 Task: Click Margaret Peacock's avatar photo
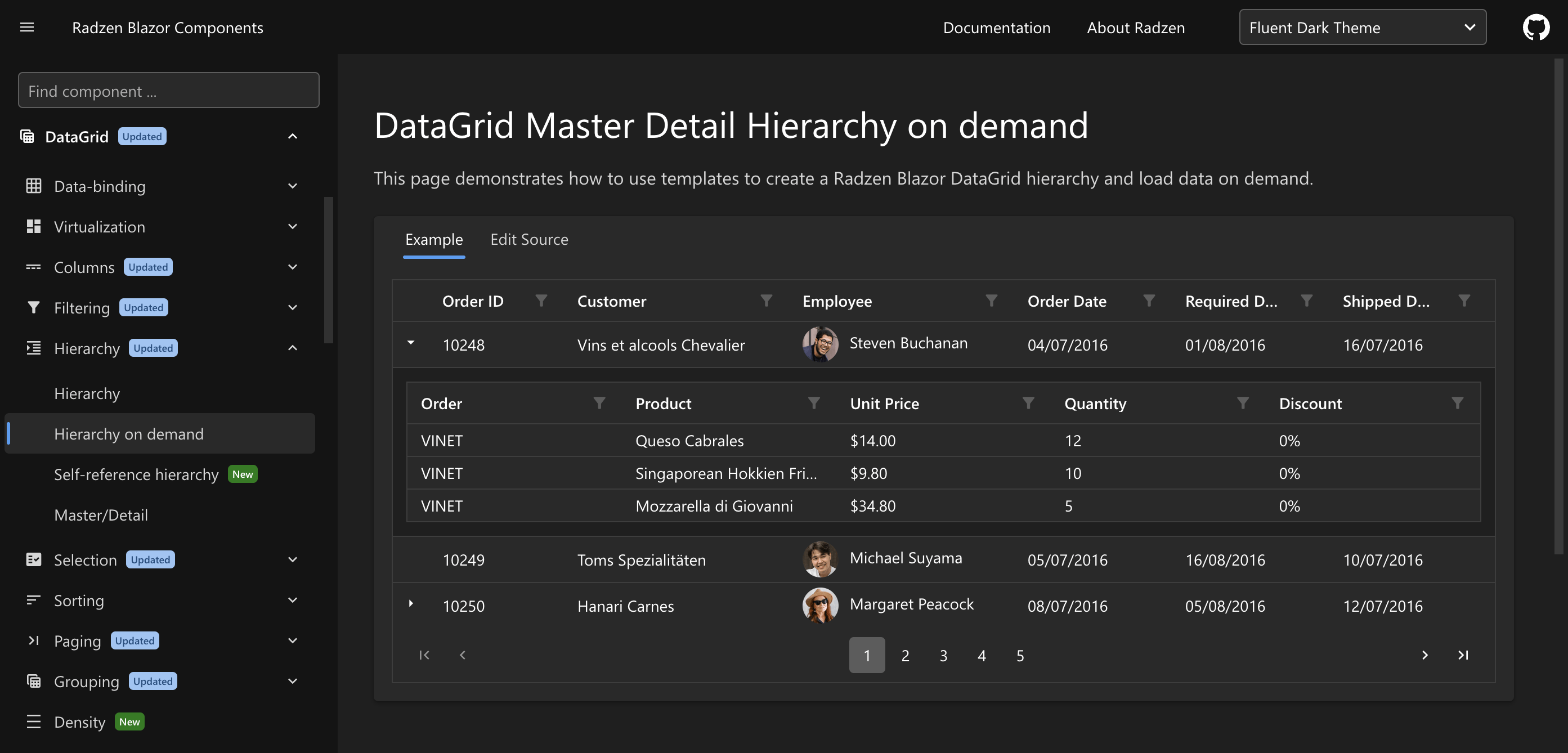point(820,605)
